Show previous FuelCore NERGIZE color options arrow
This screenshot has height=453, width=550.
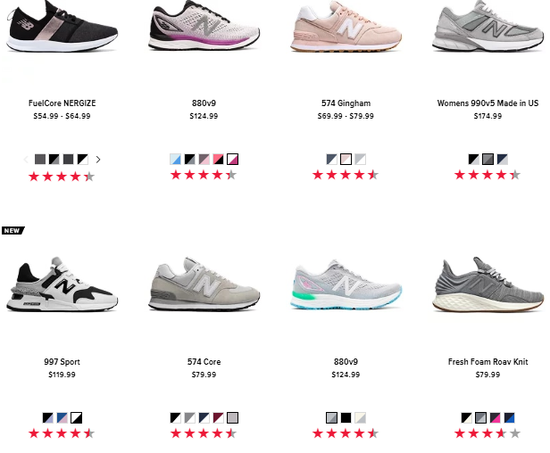coord(26,160)
